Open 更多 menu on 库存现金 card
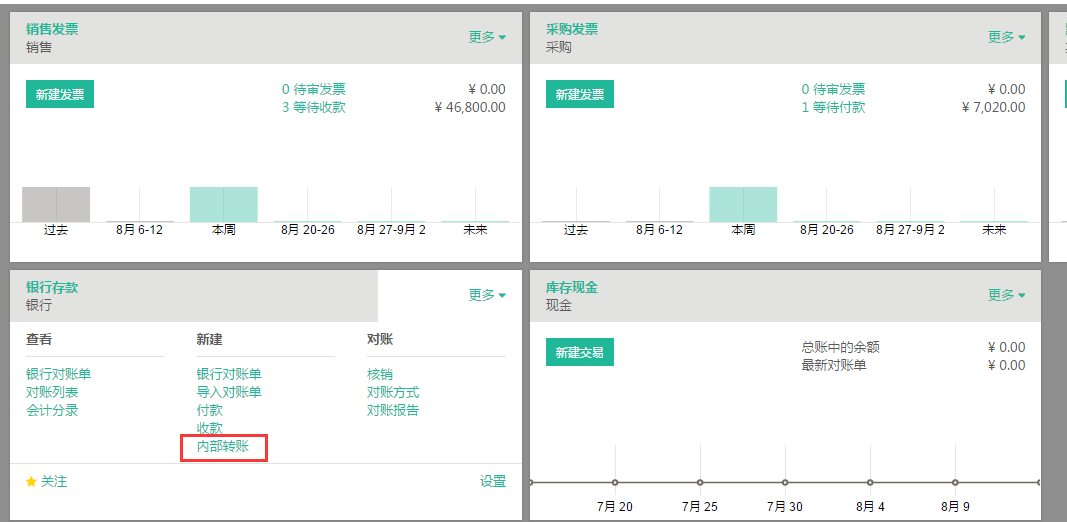Screen dimensions: 1067x522 click(1006, 295)
